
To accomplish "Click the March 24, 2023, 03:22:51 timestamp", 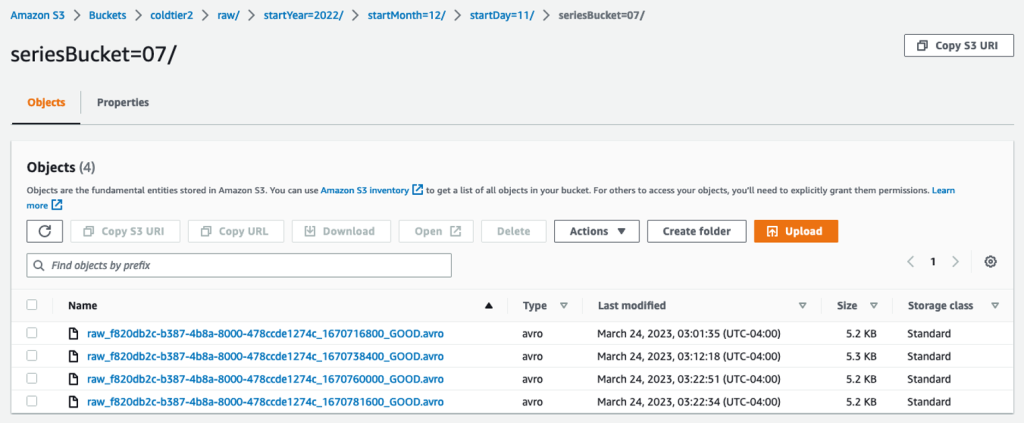I will (688, 379).
